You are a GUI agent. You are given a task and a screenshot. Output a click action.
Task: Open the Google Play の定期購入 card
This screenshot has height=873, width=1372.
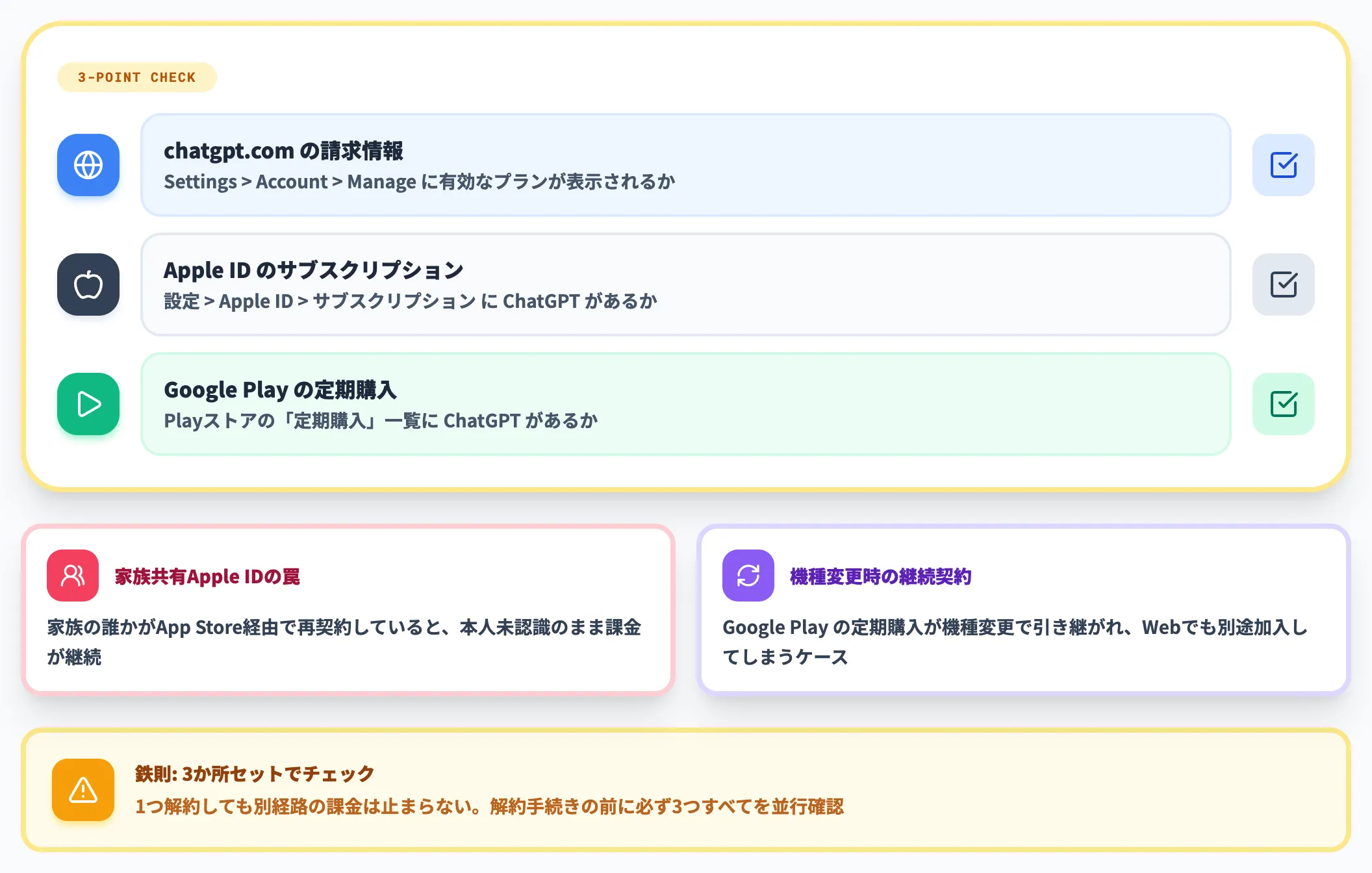[x=686, y=404]
